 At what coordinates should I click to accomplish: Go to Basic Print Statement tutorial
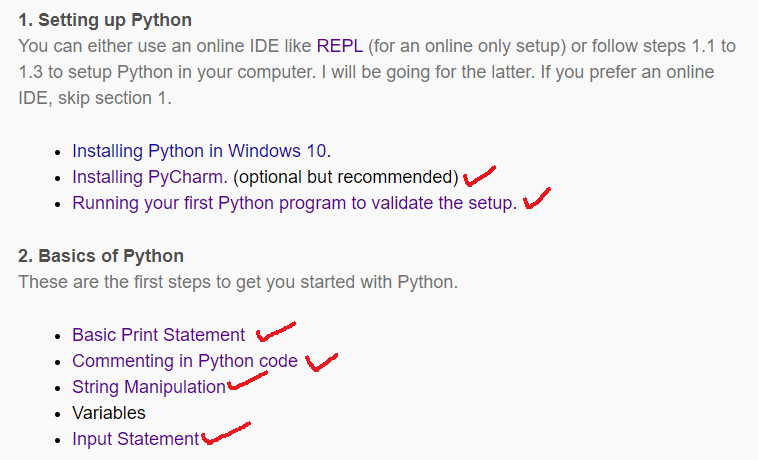tap(158, 335)
